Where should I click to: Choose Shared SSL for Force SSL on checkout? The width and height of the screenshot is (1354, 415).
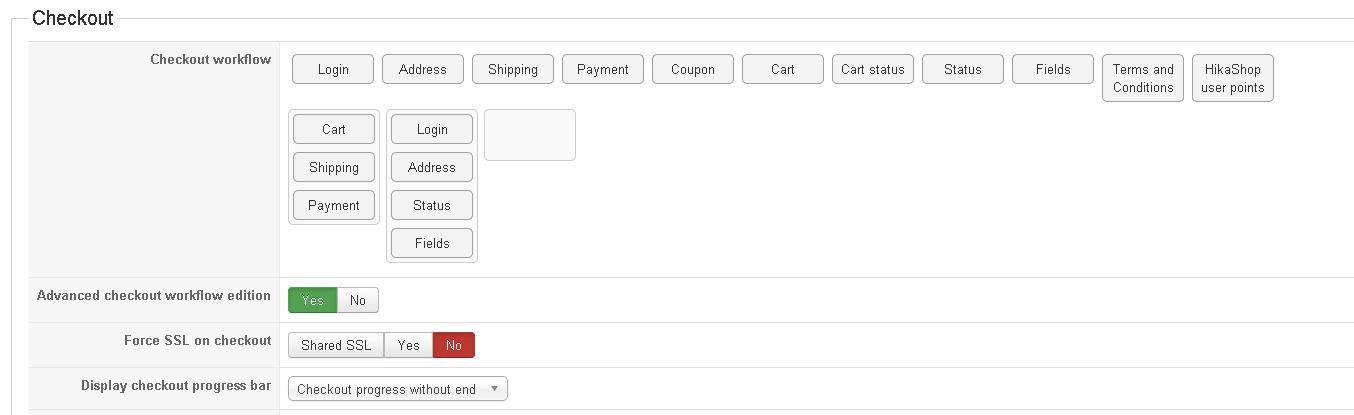(x=336, y=345)
